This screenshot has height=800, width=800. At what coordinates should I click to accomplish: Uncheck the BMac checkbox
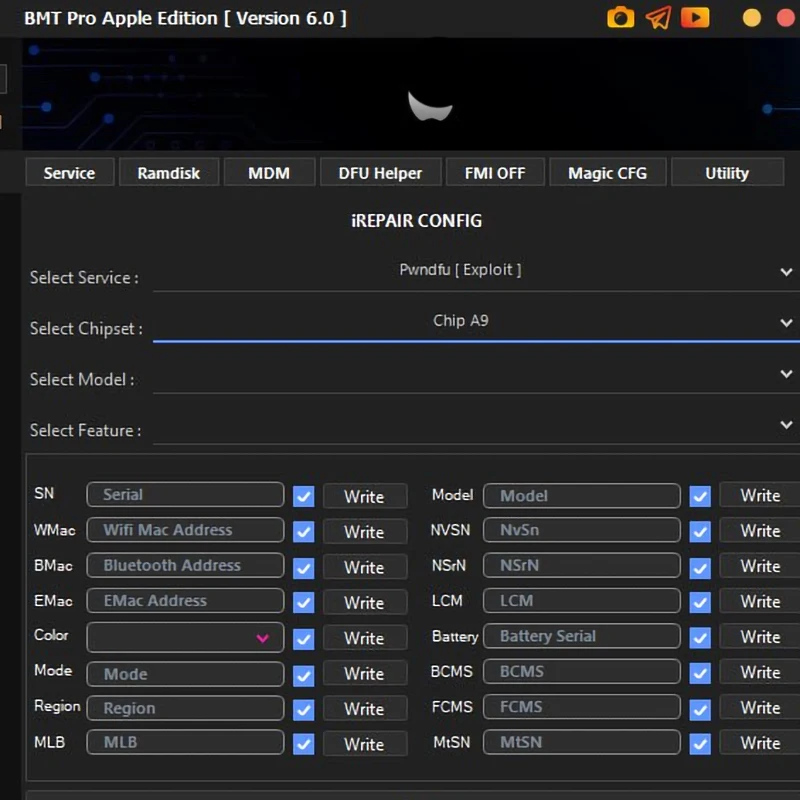click(x=304, y=567)
